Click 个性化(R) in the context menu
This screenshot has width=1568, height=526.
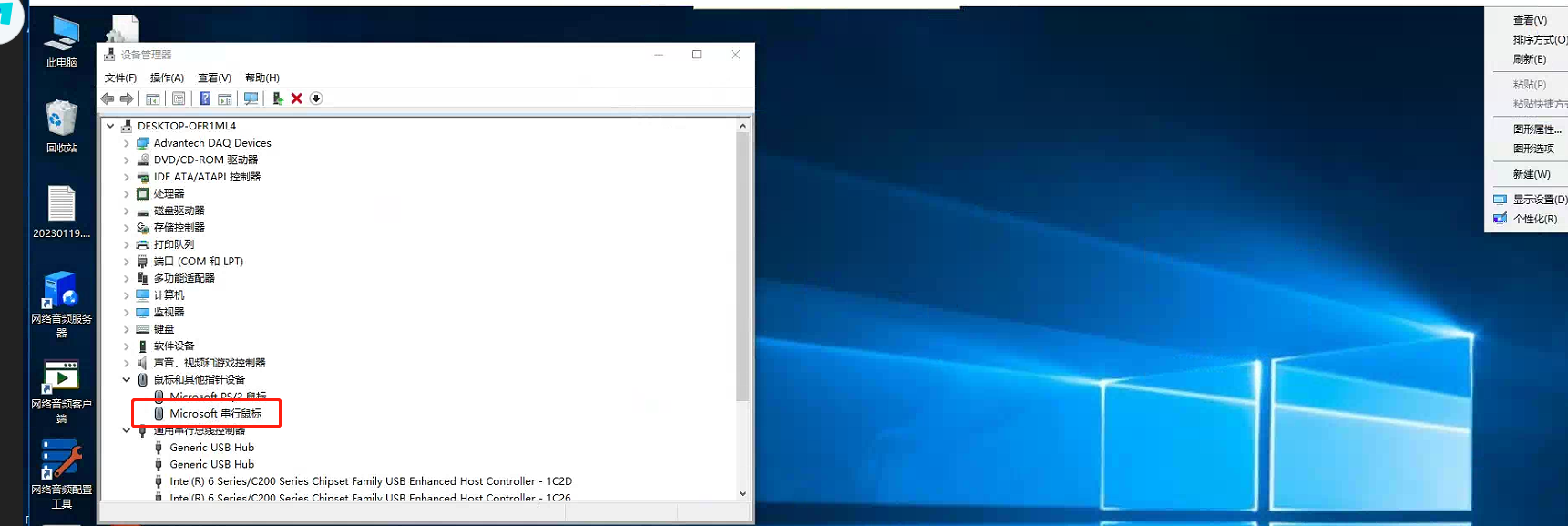click(1534, 219)
